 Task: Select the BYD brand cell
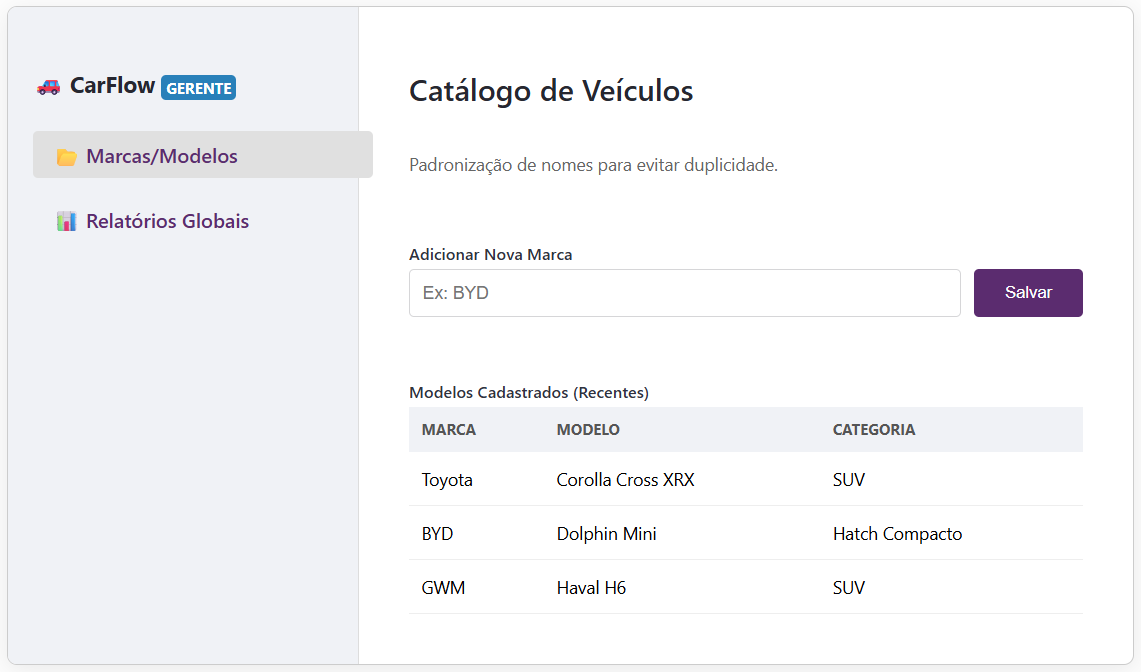[x=437, y=534]
